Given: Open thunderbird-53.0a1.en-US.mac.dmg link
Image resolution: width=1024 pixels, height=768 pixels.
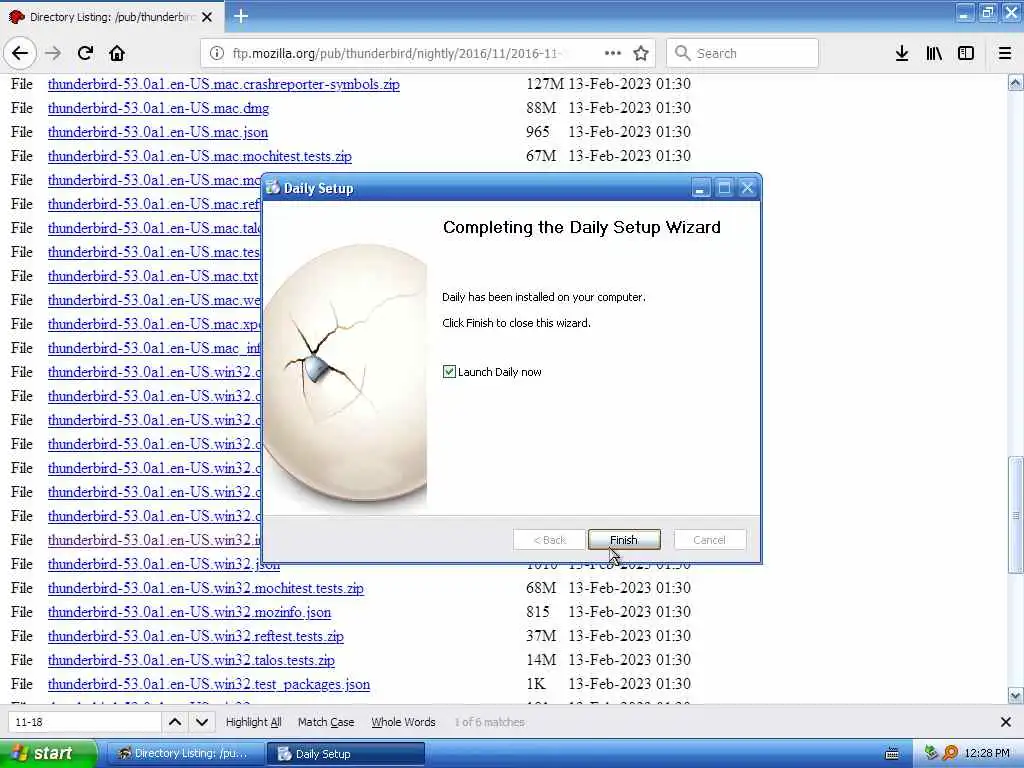Looking at the screenshot, I should (158, 108).
